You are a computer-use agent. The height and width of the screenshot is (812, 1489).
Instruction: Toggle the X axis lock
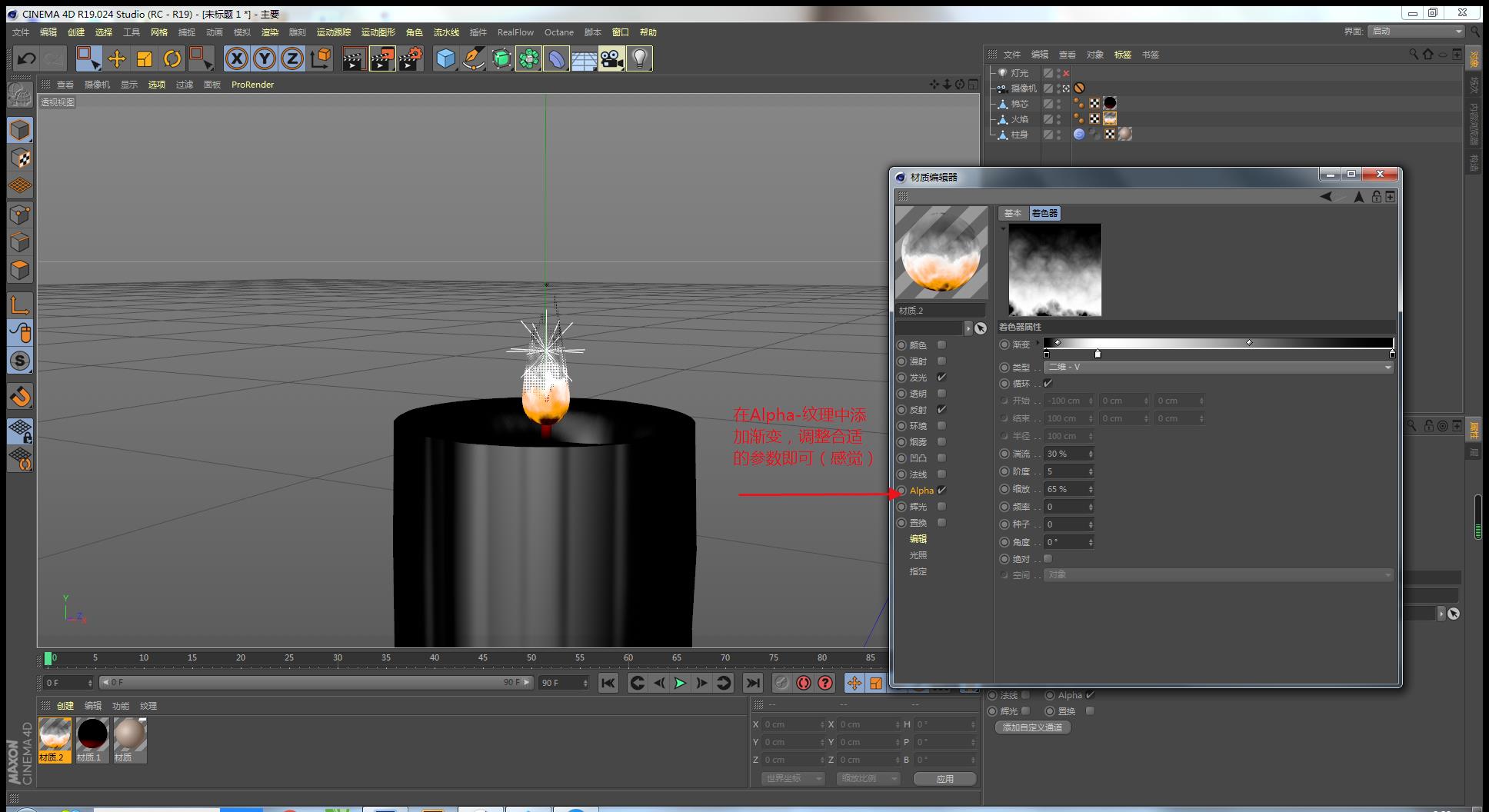pos(237,58)
